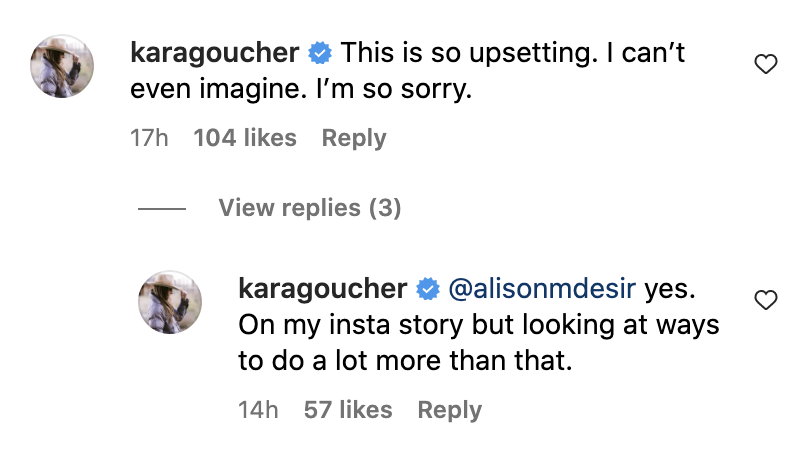The height and width of the screenshot is (452, 792).
Task: Open the top comment's profile picture
Action: 64,67
